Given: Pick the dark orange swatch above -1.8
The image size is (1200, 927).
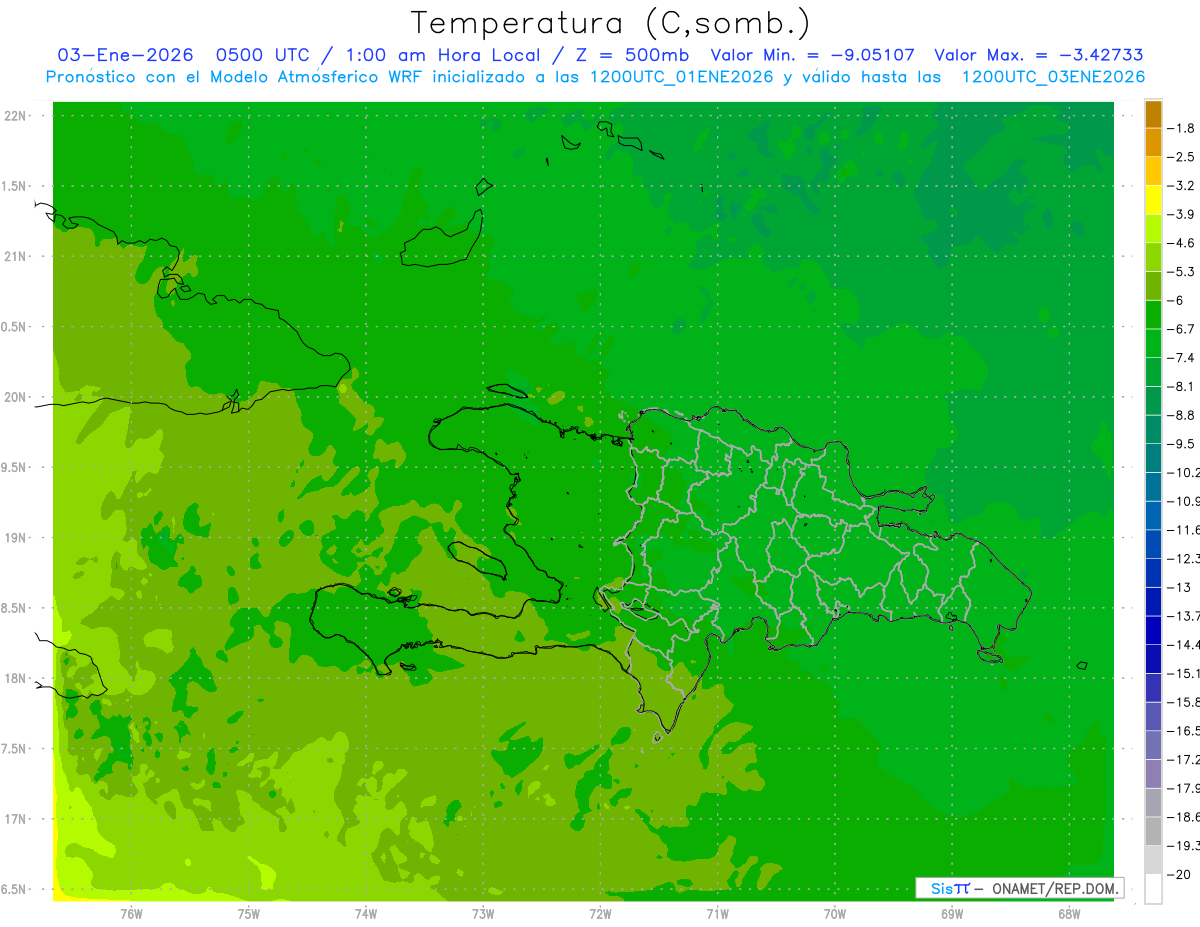Looking at the screenshot, I should point(1153,114).
